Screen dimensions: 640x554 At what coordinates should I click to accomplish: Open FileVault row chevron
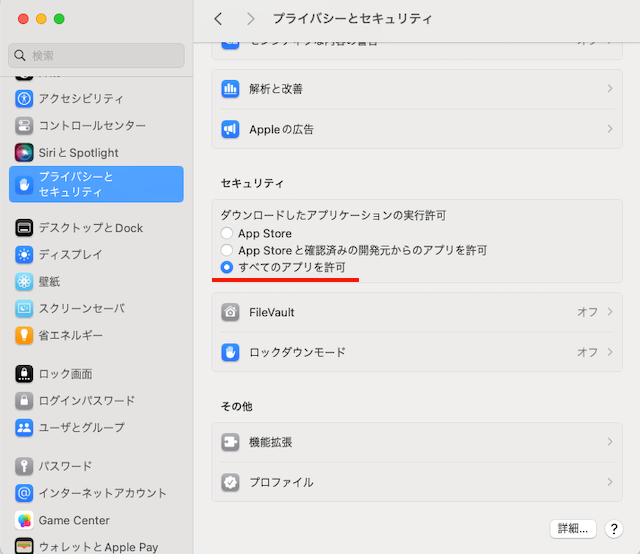coord(610,312)
